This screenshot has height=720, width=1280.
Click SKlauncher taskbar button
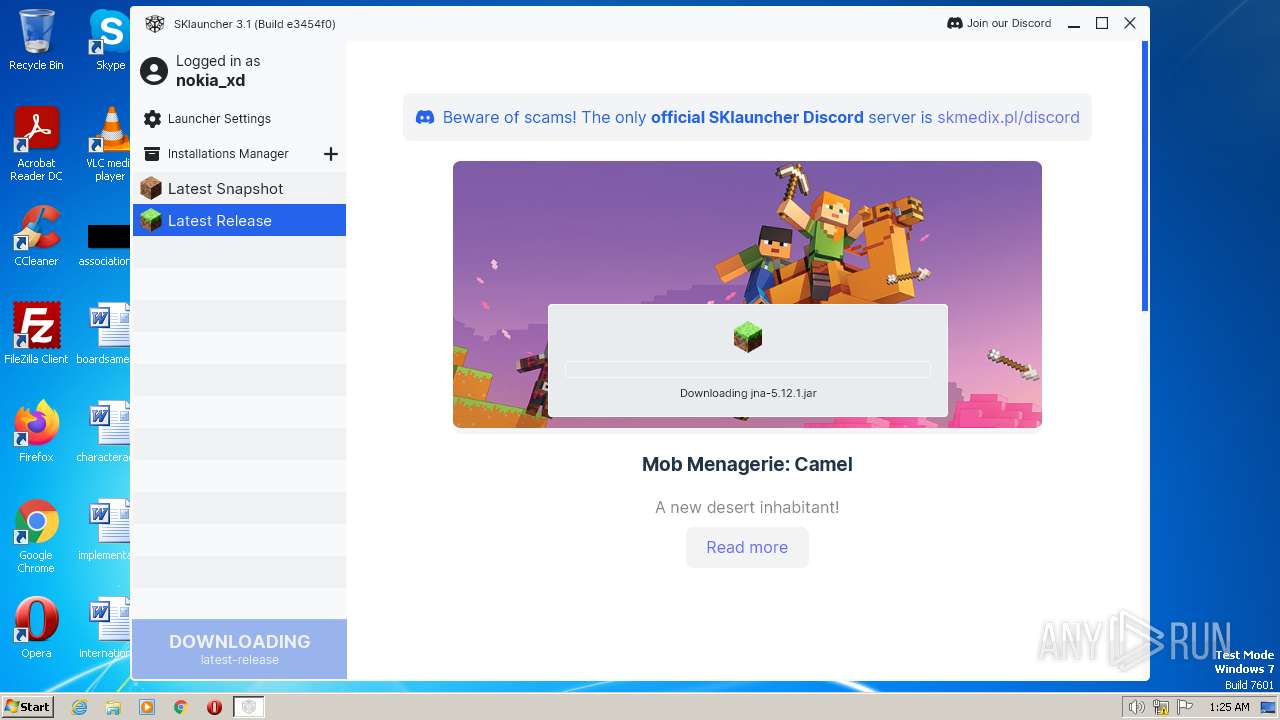pyautogui.click(x=249, y=707)
